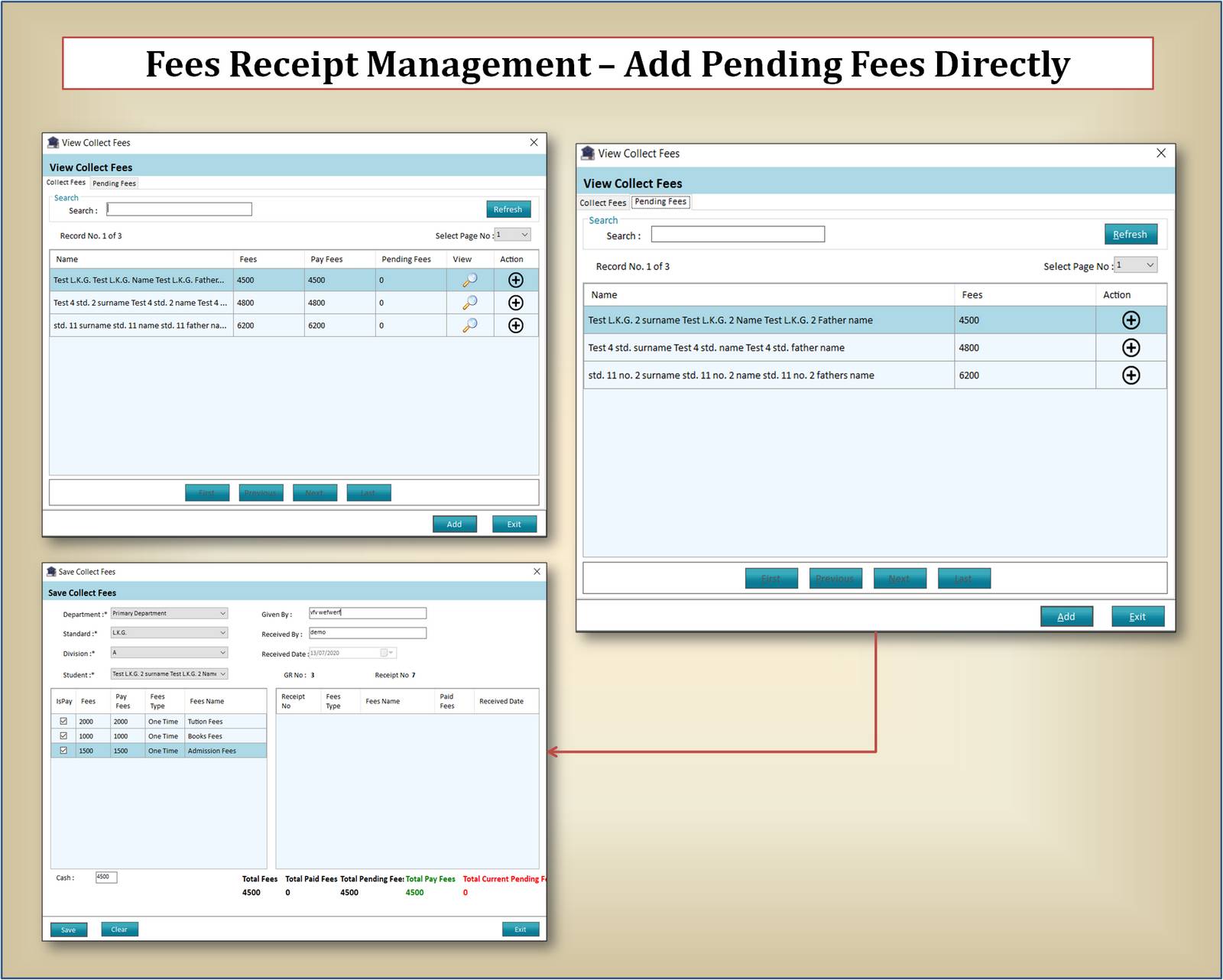1223x980 pixels.
Task: Click First paging button in left window
Action: [207, 493]
